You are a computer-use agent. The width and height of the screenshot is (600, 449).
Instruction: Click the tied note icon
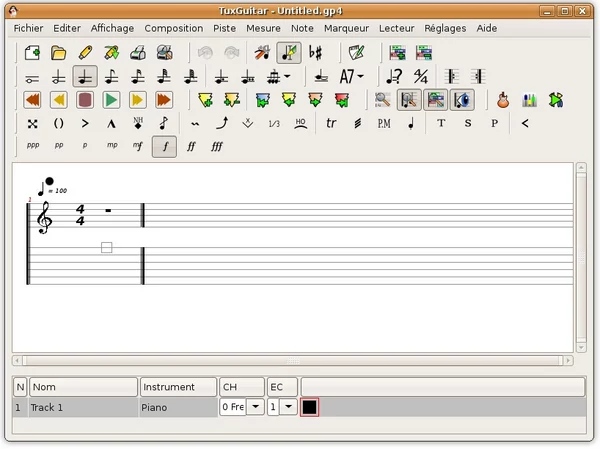tap(321, 77)
